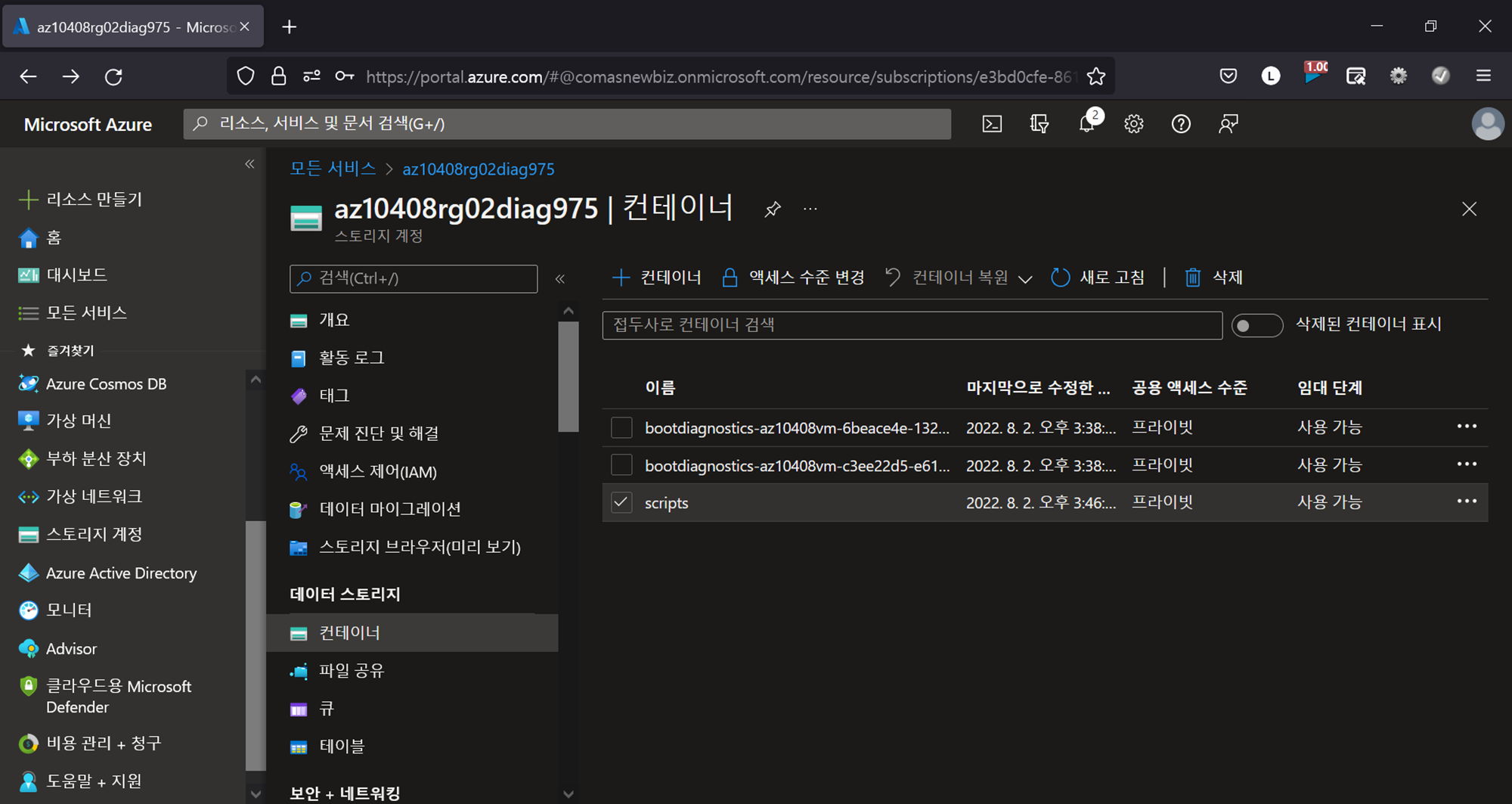Bookmark this page with star icon
Viewport: 1512px width, 804px height.
(1095, 76)
